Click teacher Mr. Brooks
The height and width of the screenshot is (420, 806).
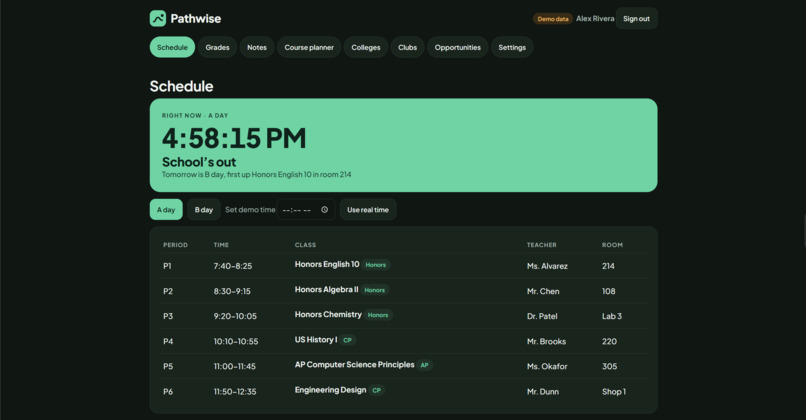coord(546,342)
